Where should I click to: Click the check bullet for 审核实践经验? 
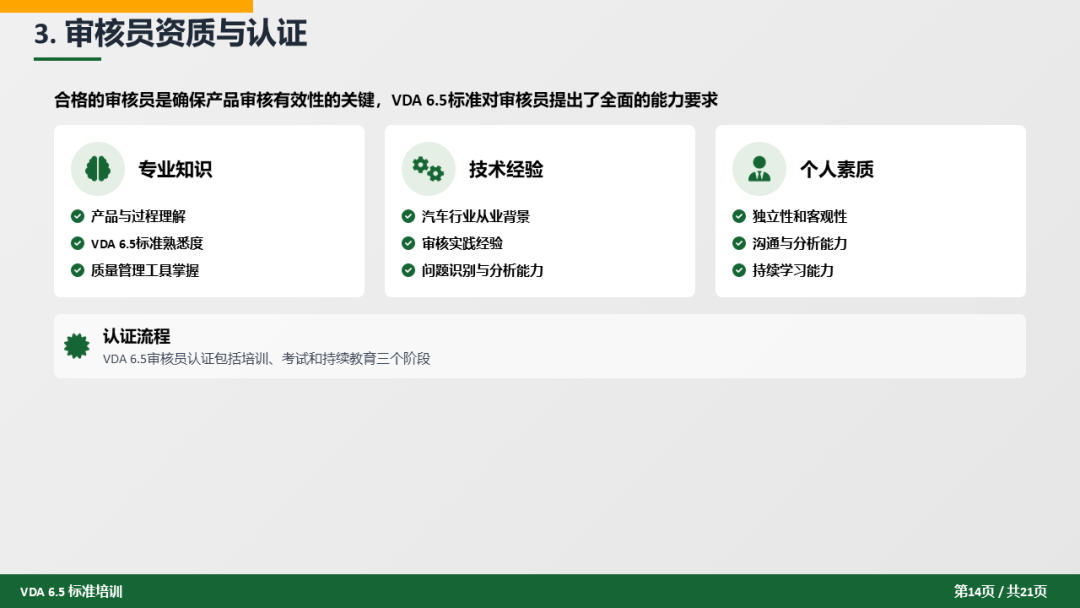coord(408,243)
